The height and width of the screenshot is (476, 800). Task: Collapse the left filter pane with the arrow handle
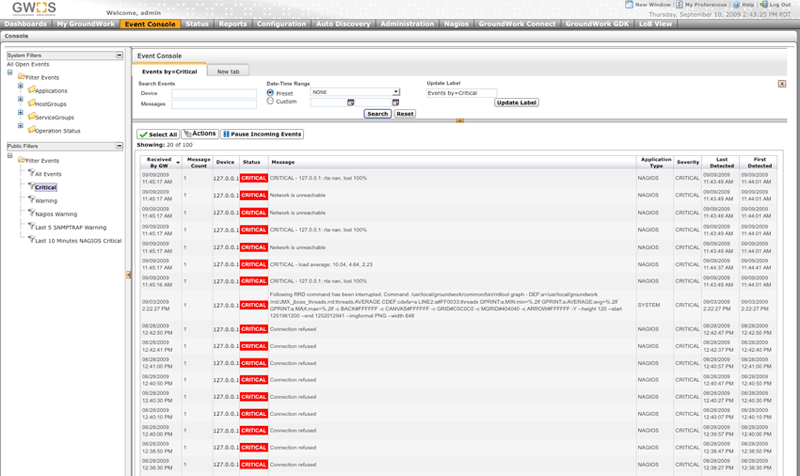129,275
